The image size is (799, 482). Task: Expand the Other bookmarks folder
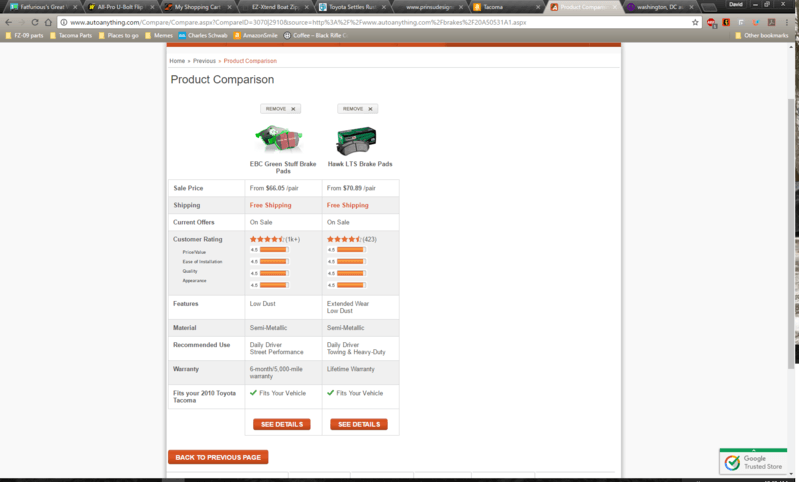point(761,36)
